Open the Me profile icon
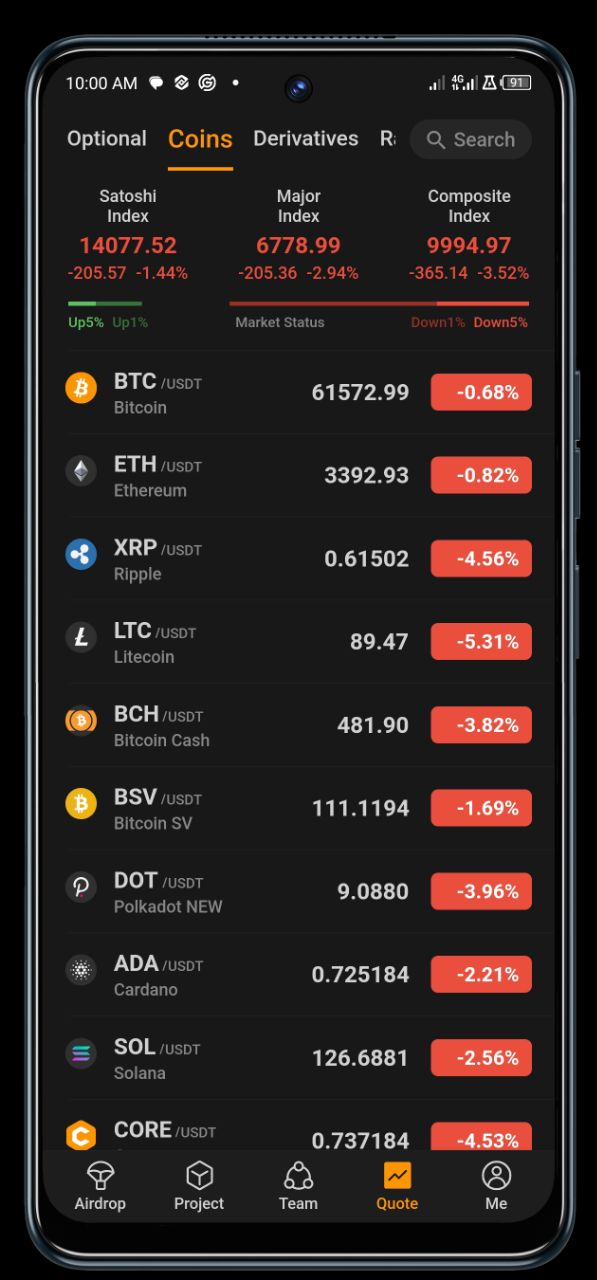 coord(496,1175)
